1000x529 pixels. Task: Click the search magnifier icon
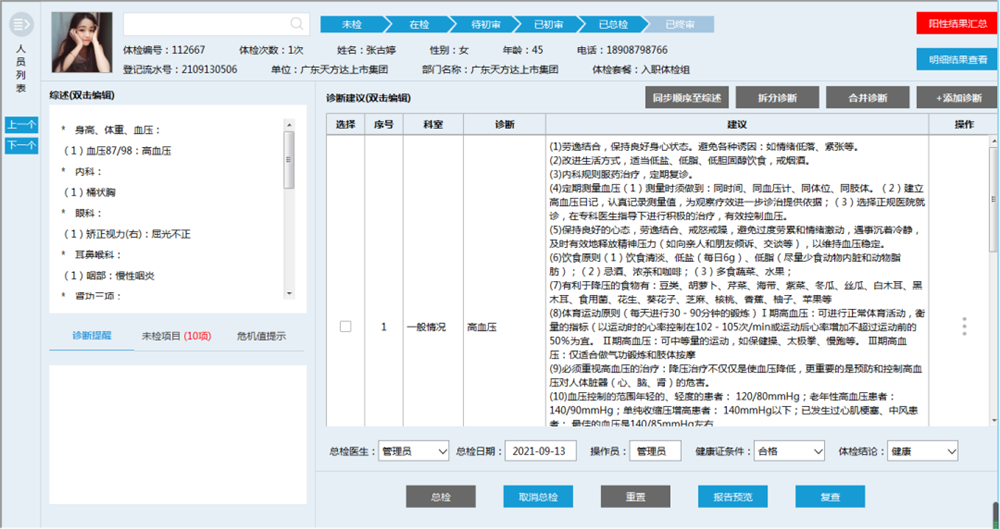[x=298, y=24]
